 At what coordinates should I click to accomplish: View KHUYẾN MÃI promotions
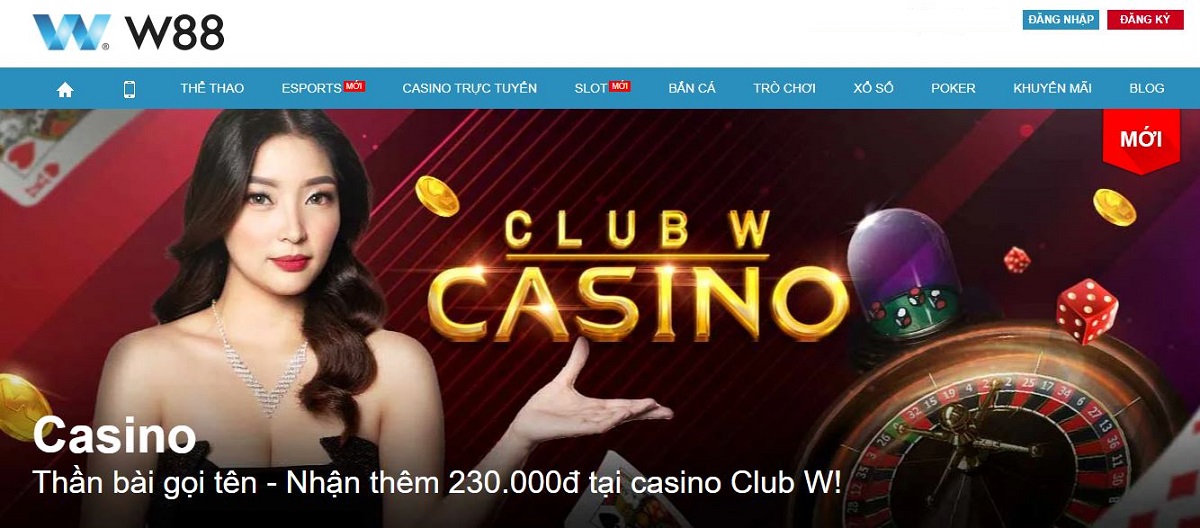coord(1052,88)
